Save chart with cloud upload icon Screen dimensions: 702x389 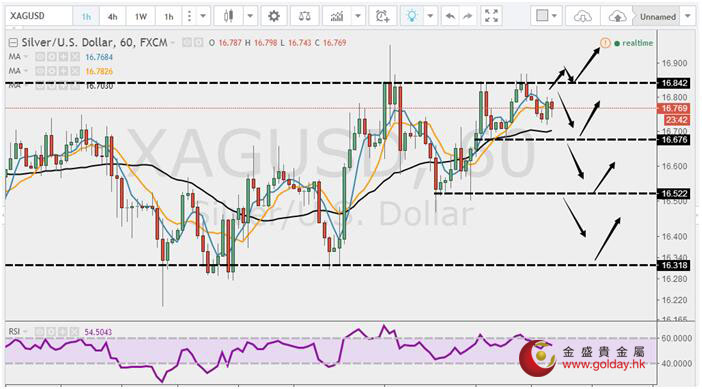point(617,17)
